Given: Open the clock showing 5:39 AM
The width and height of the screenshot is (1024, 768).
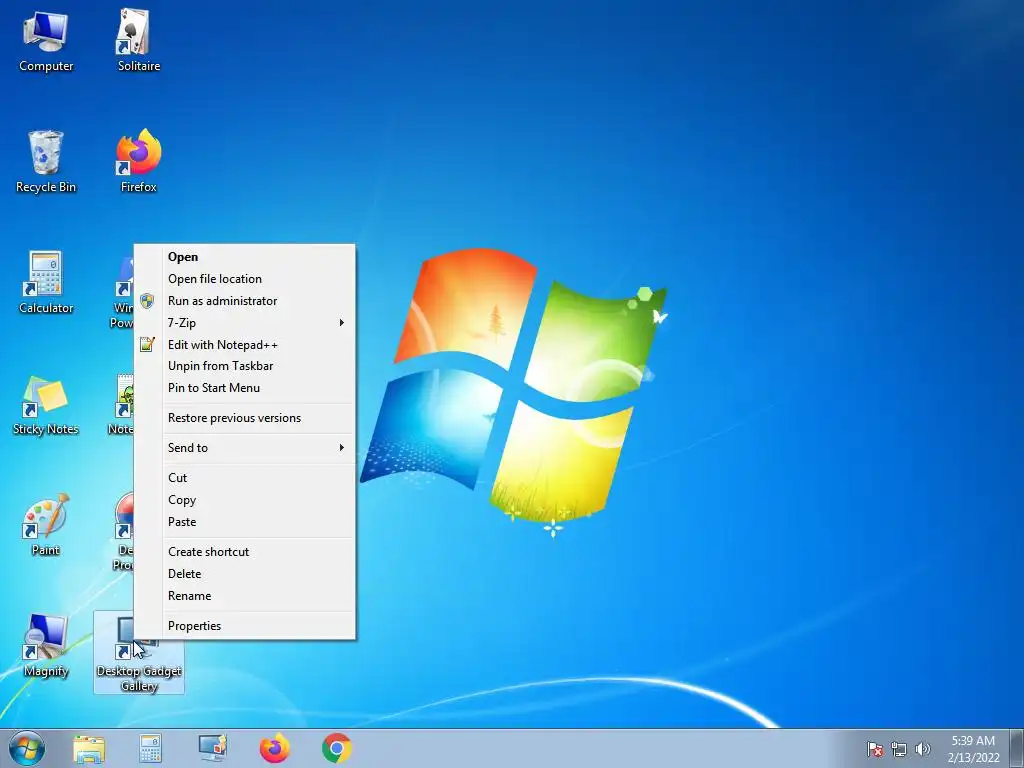Looking at the screenshot, I should pyautogui.click(x=973, y=749).
